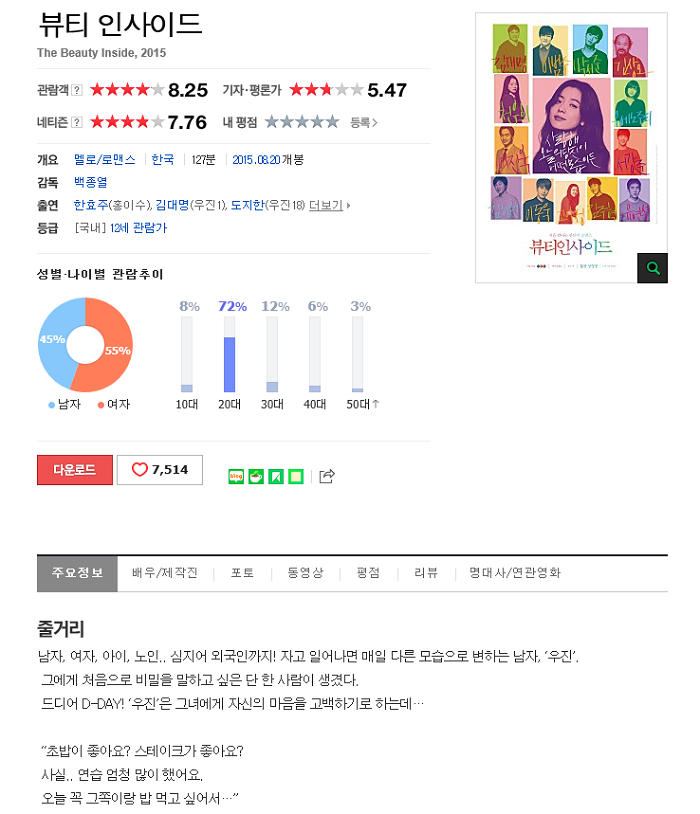This screenshot has height=814, width=700.
Task: Switch to the 배우/제작진 tab
Action: pyautogui.click(x=165, y=573)
